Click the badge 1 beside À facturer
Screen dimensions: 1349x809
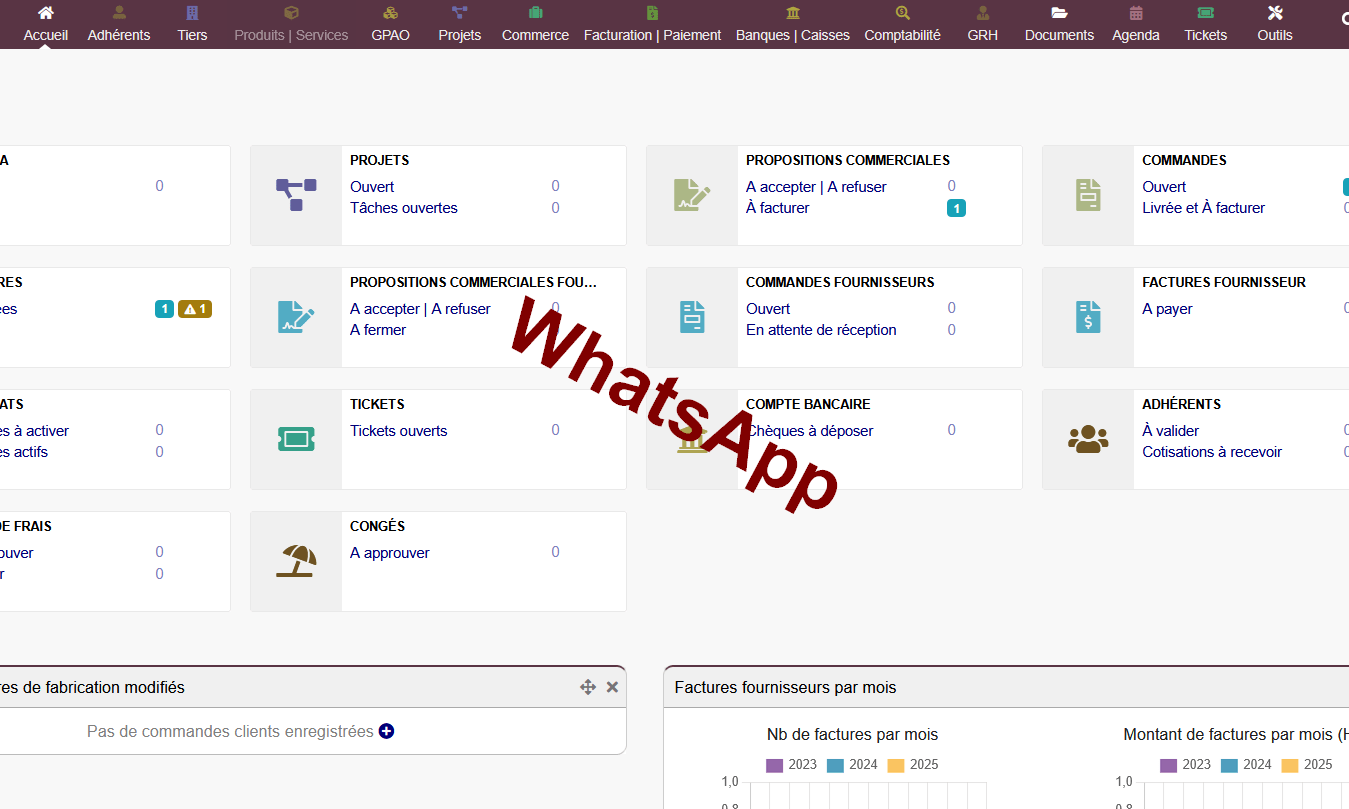[x=956, y=209]
